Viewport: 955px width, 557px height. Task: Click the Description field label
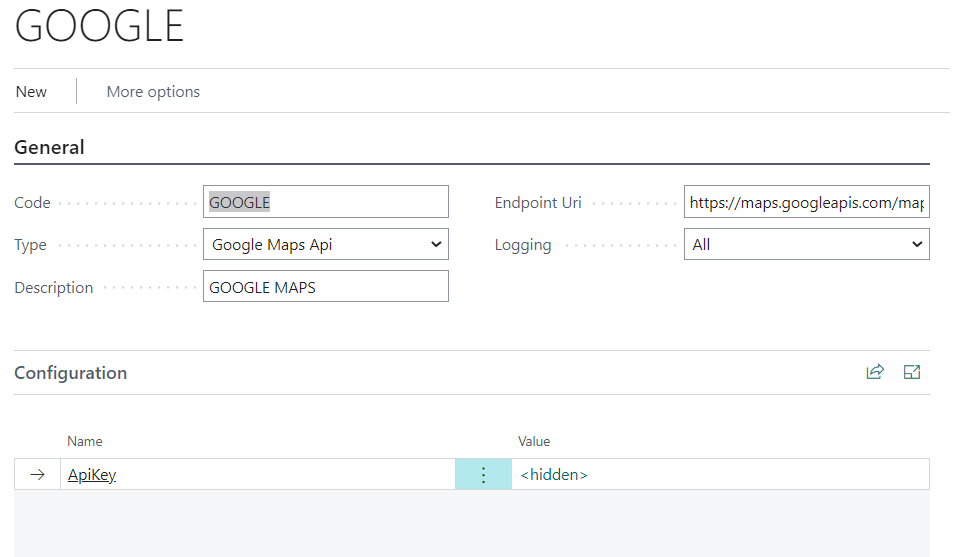54,287
